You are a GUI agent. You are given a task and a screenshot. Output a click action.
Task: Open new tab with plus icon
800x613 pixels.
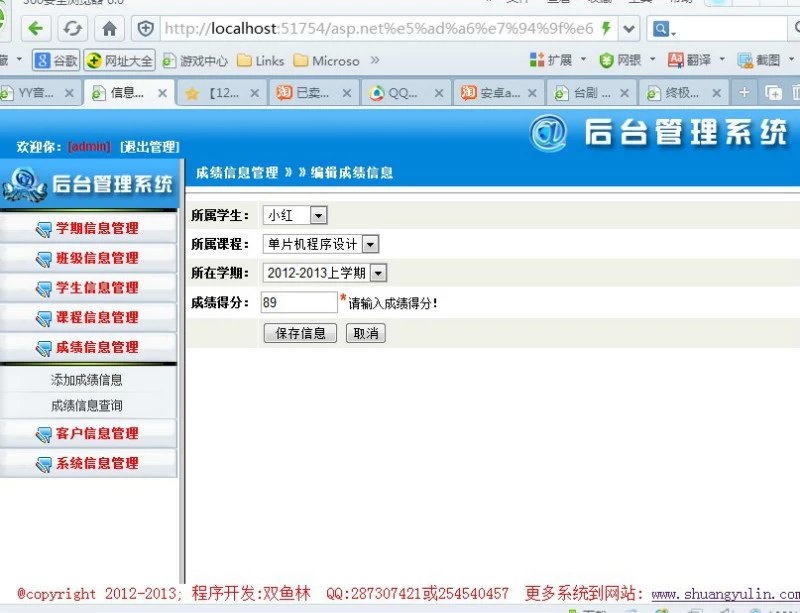point(743,93)
